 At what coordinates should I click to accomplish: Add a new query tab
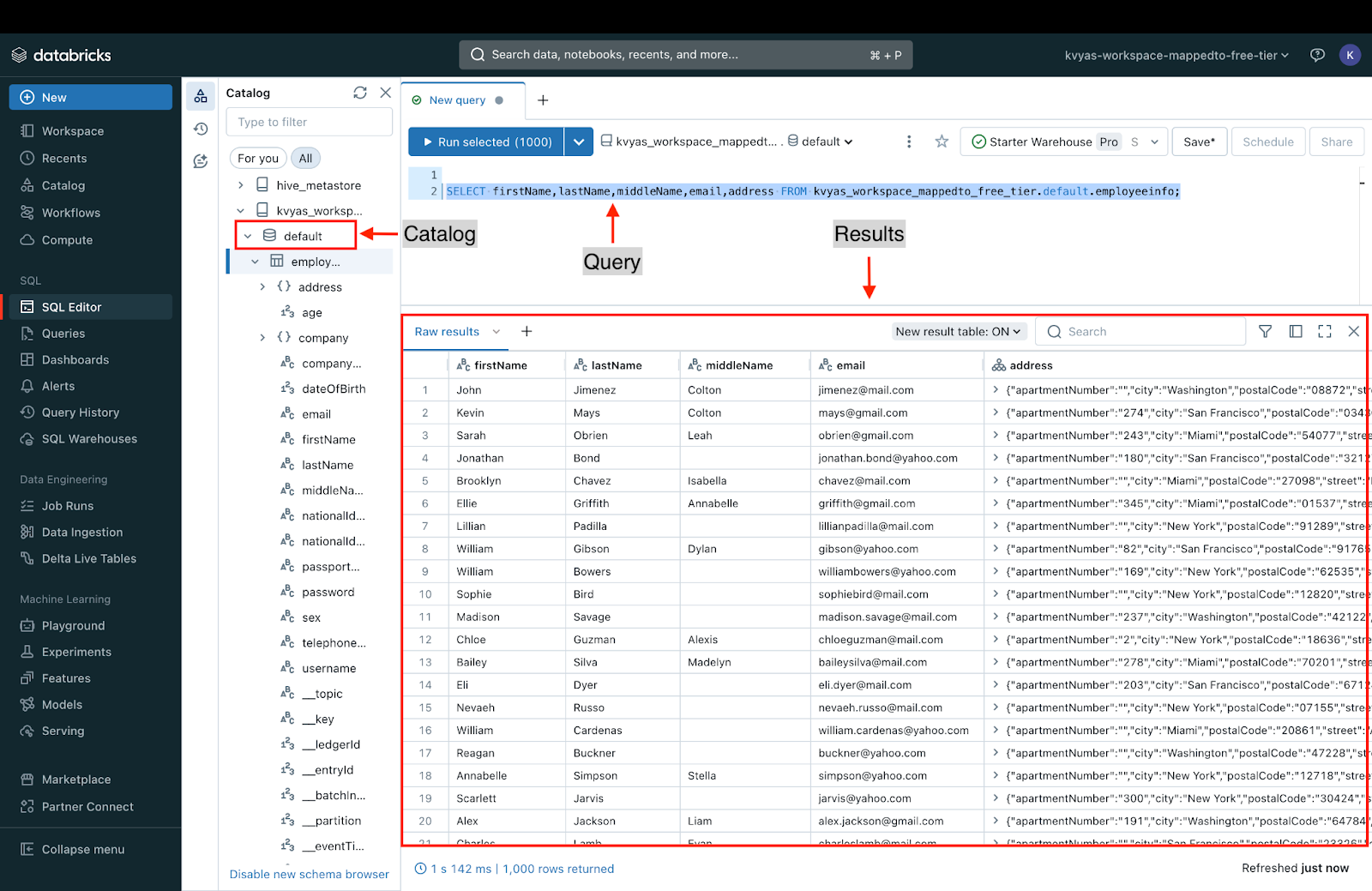point(543,100)
